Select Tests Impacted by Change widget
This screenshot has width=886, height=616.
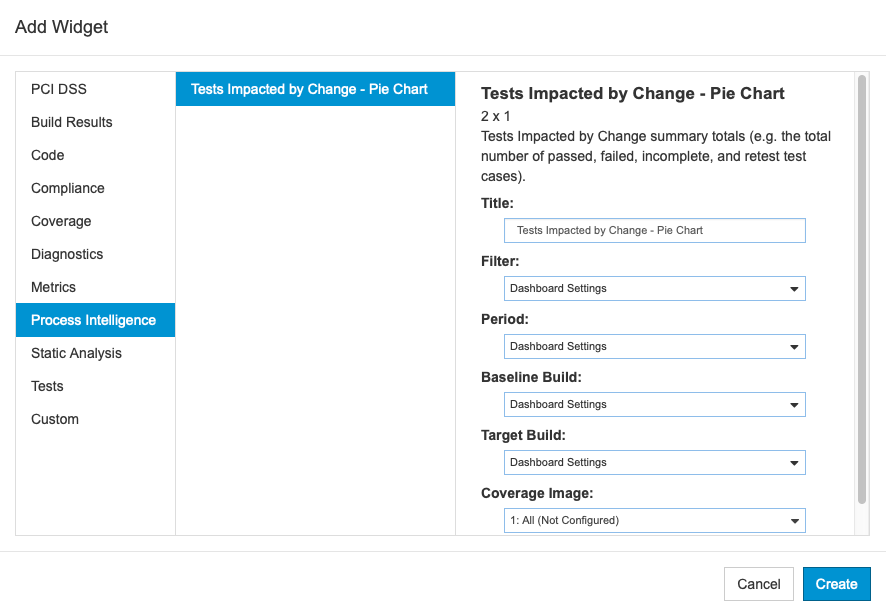coord(315,89)
